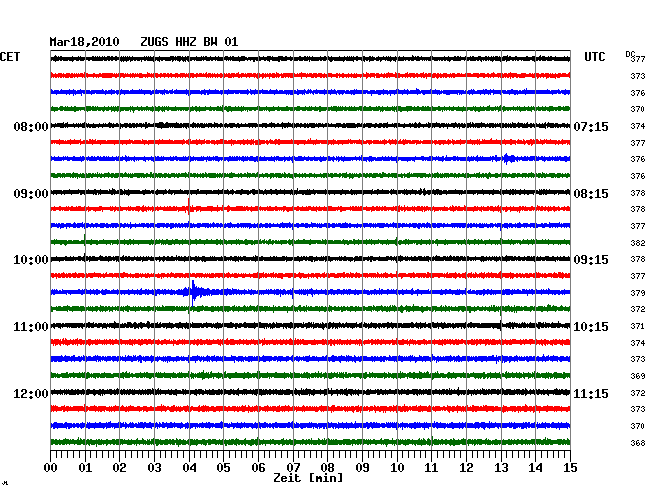Click minute tick label 06 on the axis
This screenshot has width=650, height=494.
(x=258, y=468)
